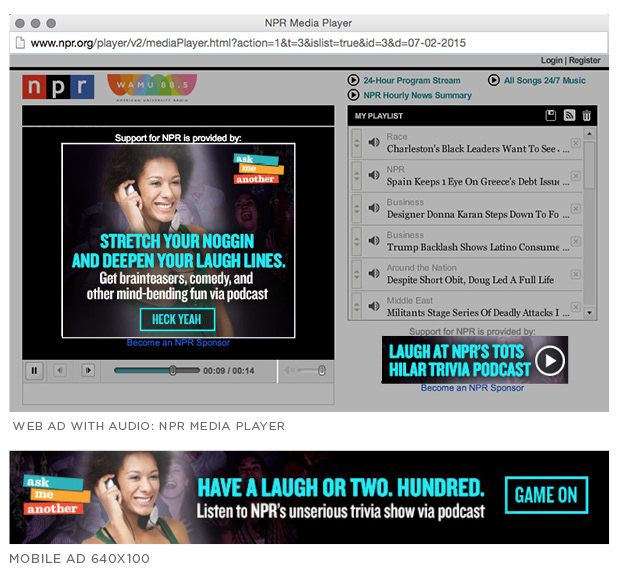This screenshot has height=572, width=619.
Task: Click speaker icon on Donna Karan story
Action: [x=374, y=208]
